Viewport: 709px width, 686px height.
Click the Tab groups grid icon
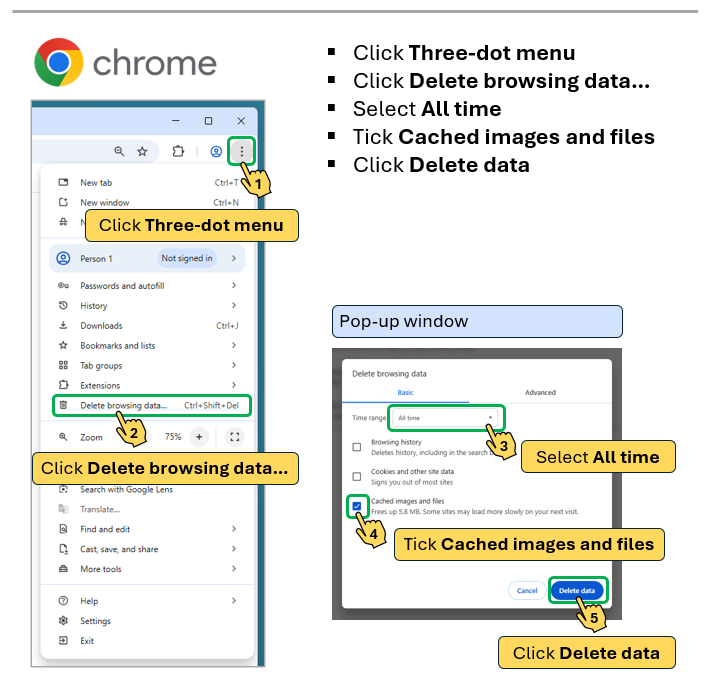click(63, 365)
